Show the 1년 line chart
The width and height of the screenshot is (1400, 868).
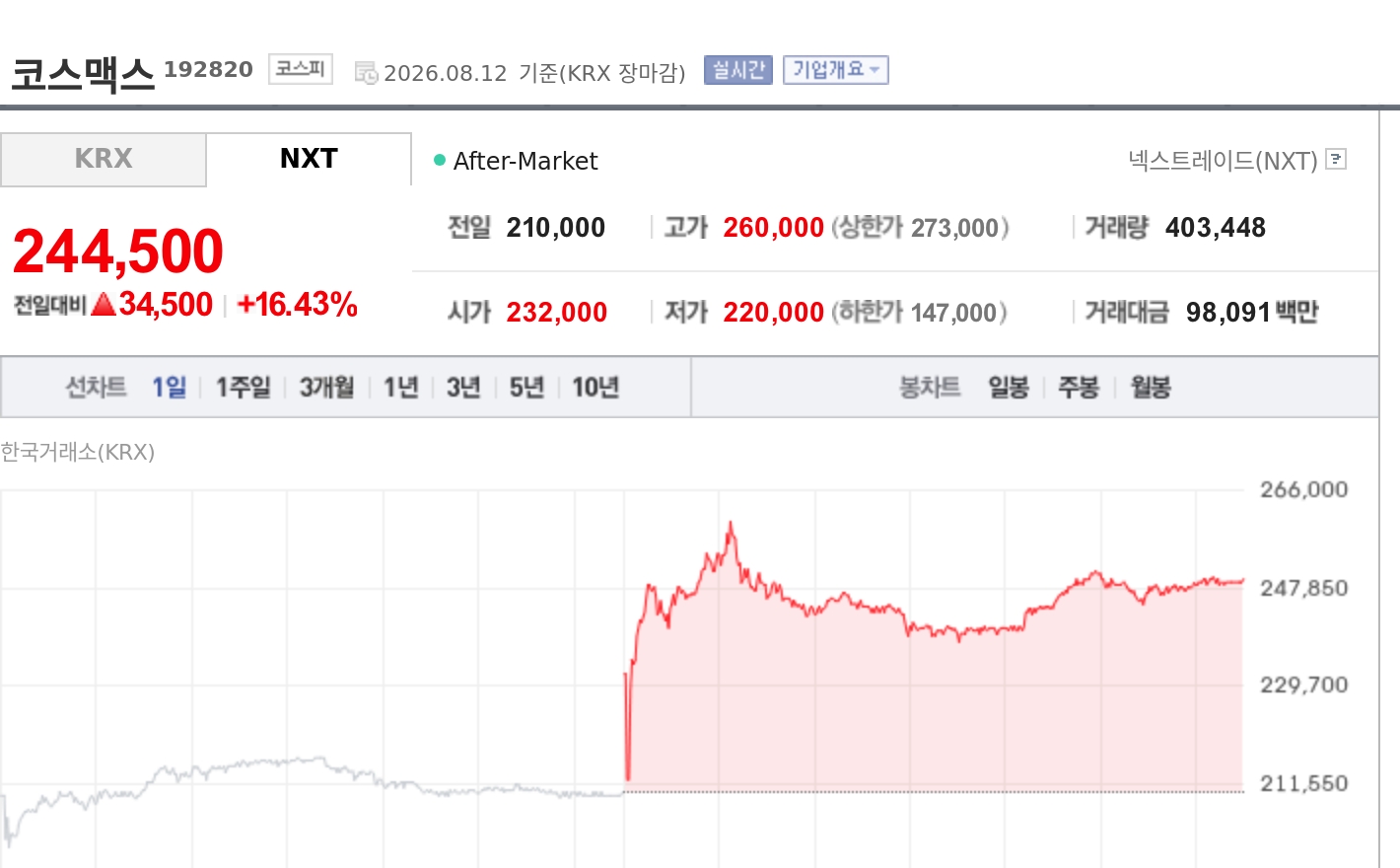[x=401, y=387]
